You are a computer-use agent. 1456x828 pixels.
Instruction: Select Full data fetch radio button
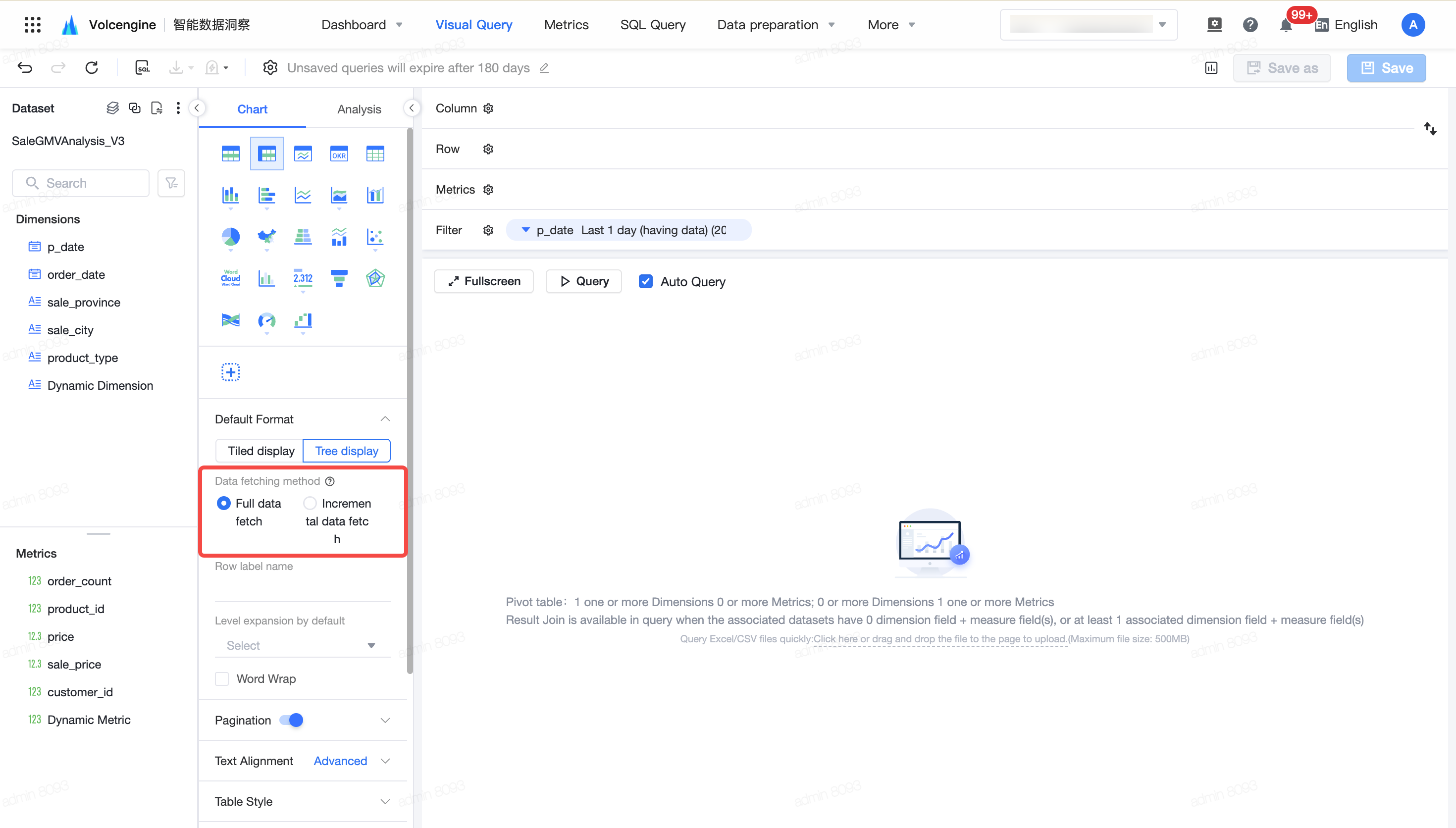[x=223, y=503]
